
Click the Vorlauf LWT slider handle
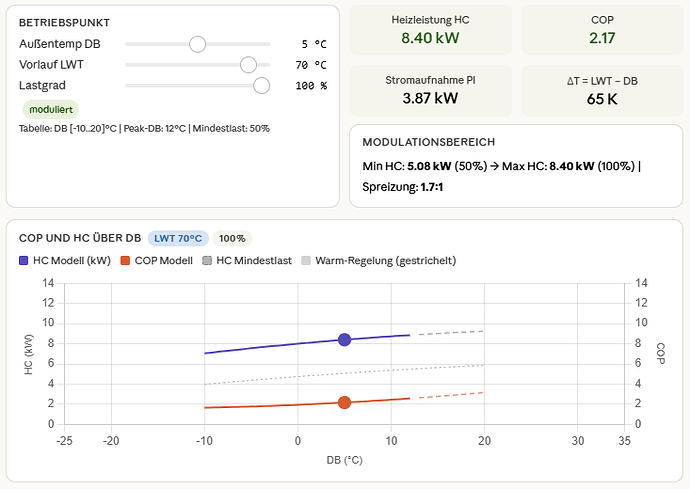248,65
